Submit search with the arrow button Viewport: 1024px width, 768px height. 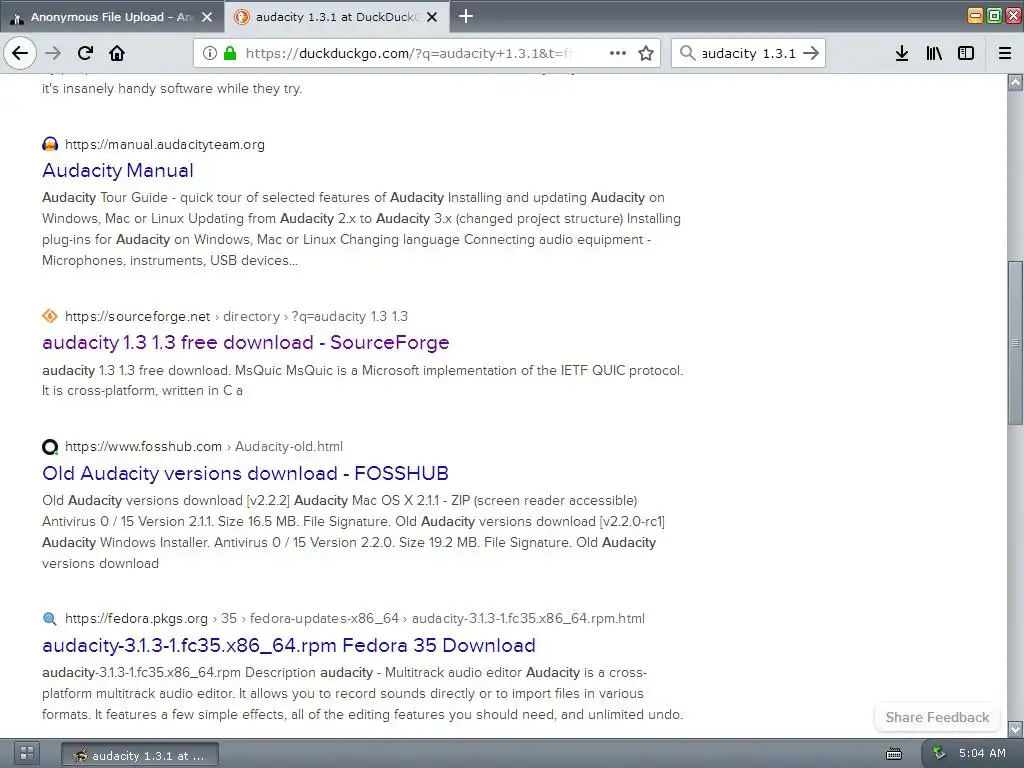[x=811, y=53]
